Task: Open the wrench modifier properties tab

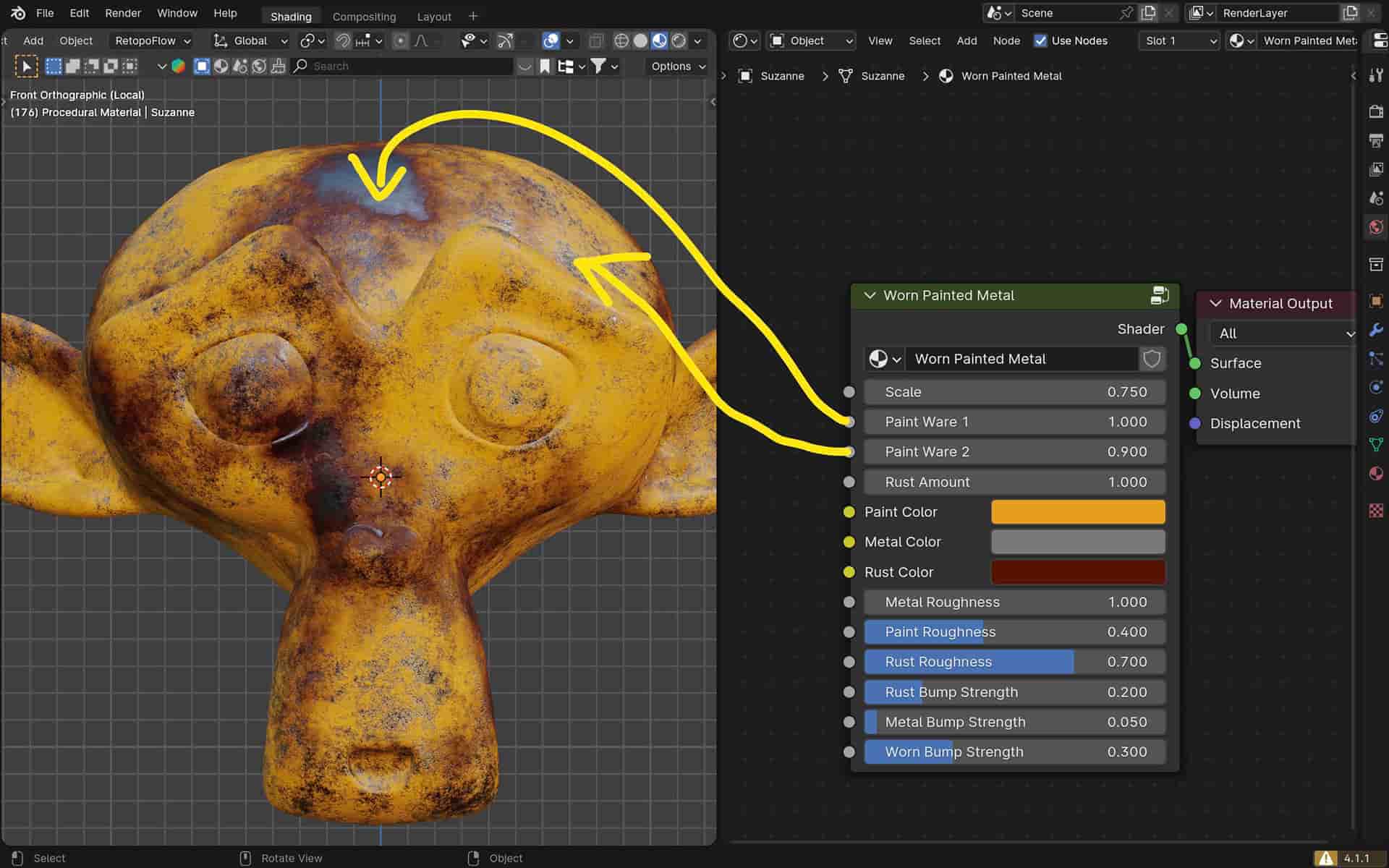Action: 1376,330
